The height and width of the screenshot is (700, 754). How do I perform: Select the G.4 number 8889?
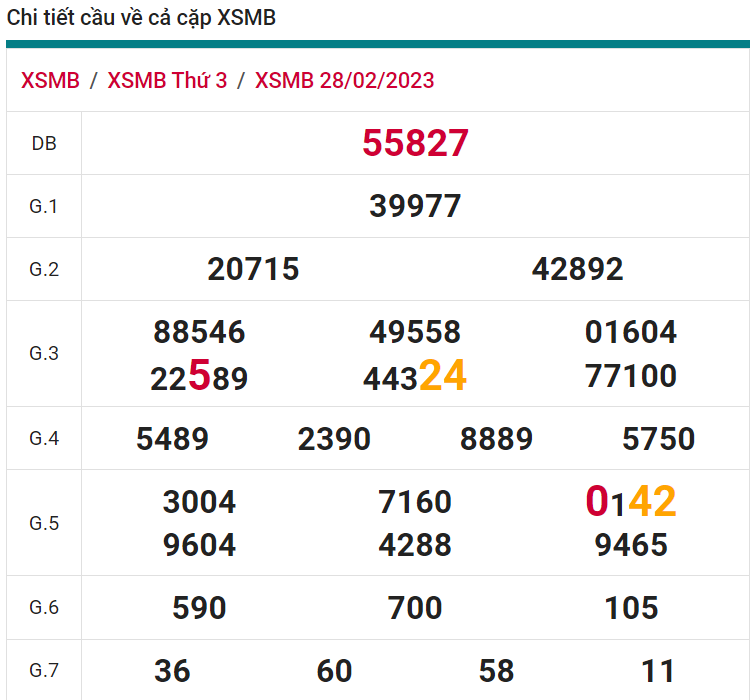click(496, 439)
